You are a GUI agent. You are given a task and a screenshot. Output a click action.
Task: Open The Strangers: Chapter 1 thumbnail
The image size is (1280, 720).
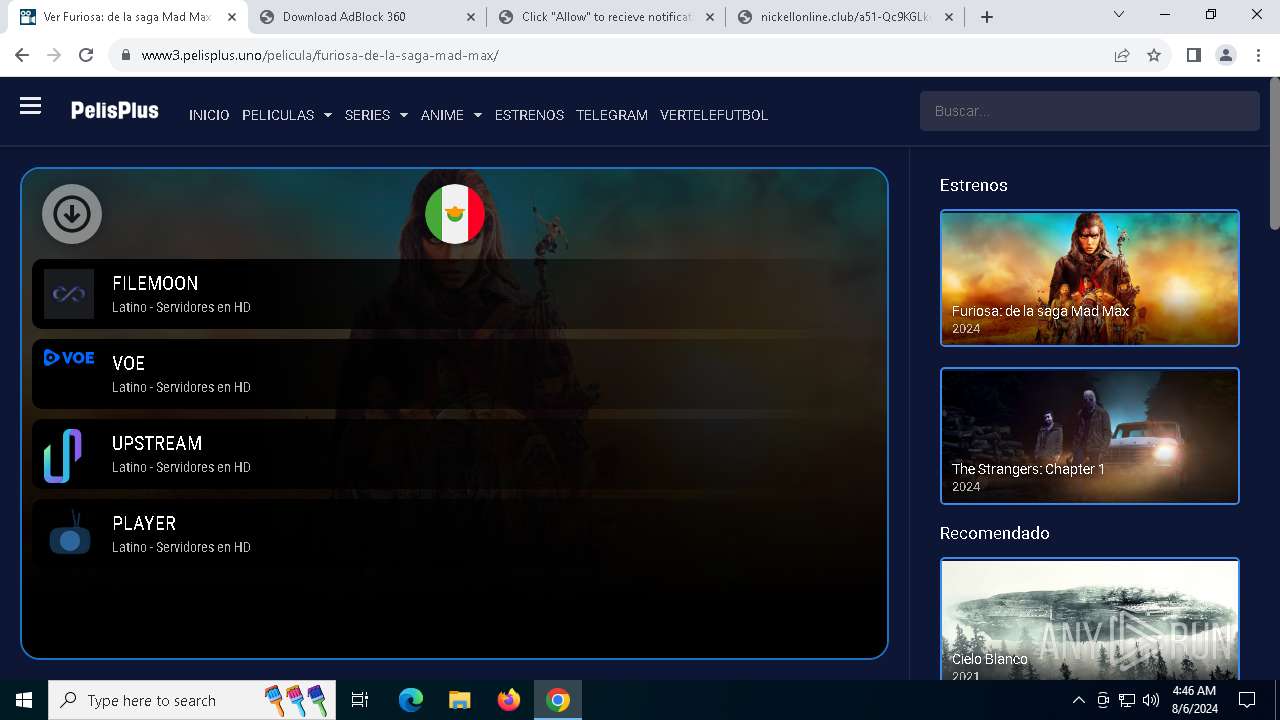1090,436
